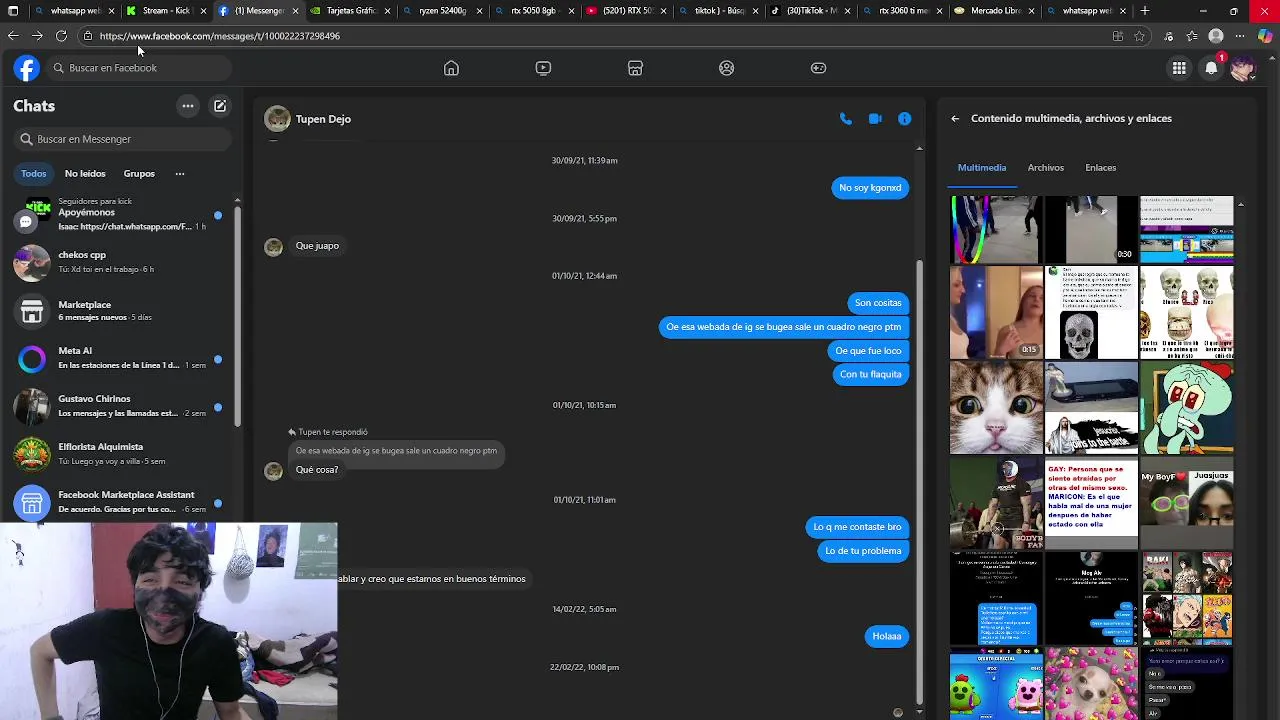
Task: Start a new message with compose icon
Action: (x=220, y=106)
